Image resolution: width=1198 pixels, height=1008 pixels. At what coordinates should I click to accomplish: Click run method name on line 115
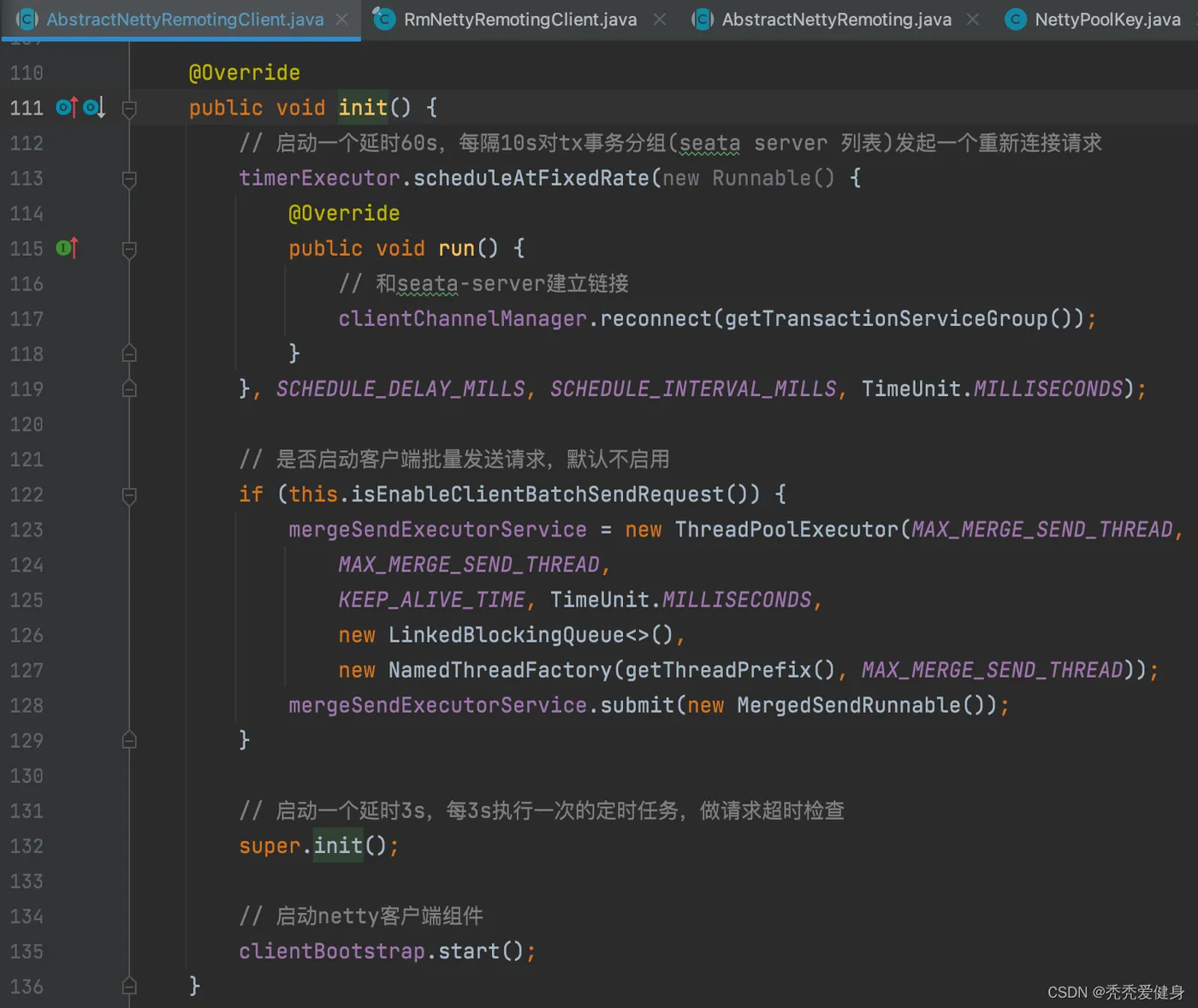(456, 248)
